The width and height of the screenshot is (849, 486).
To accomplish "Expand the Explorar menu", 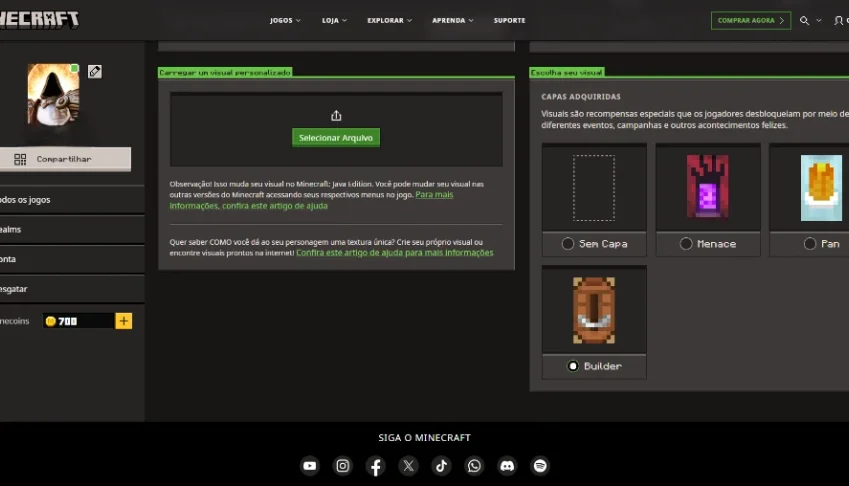I will (x=390, y=21).
